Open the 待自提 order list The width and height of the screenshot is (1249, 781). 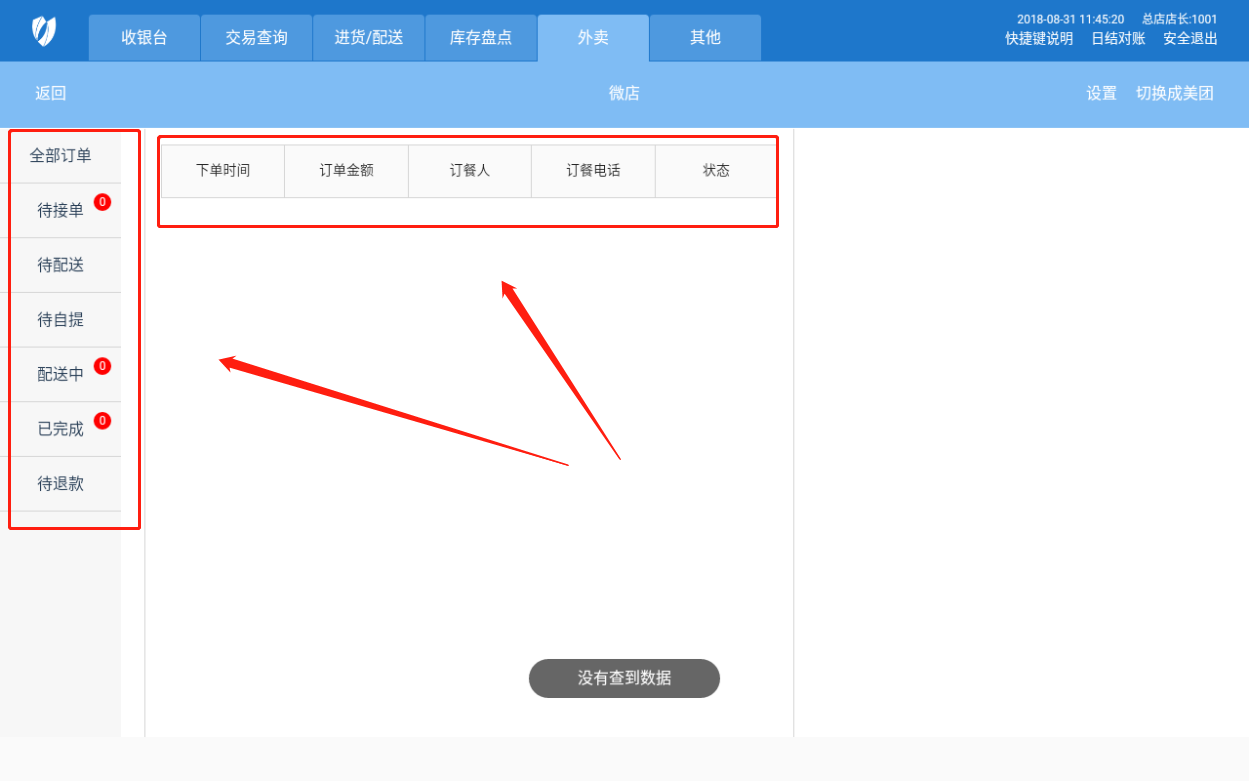coord(61,320)
